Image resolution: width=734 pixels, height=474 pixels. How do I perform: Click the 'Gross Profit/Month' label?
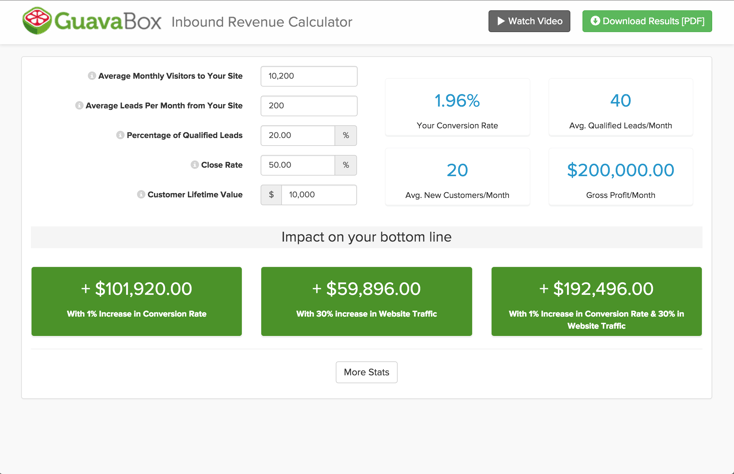621,195
